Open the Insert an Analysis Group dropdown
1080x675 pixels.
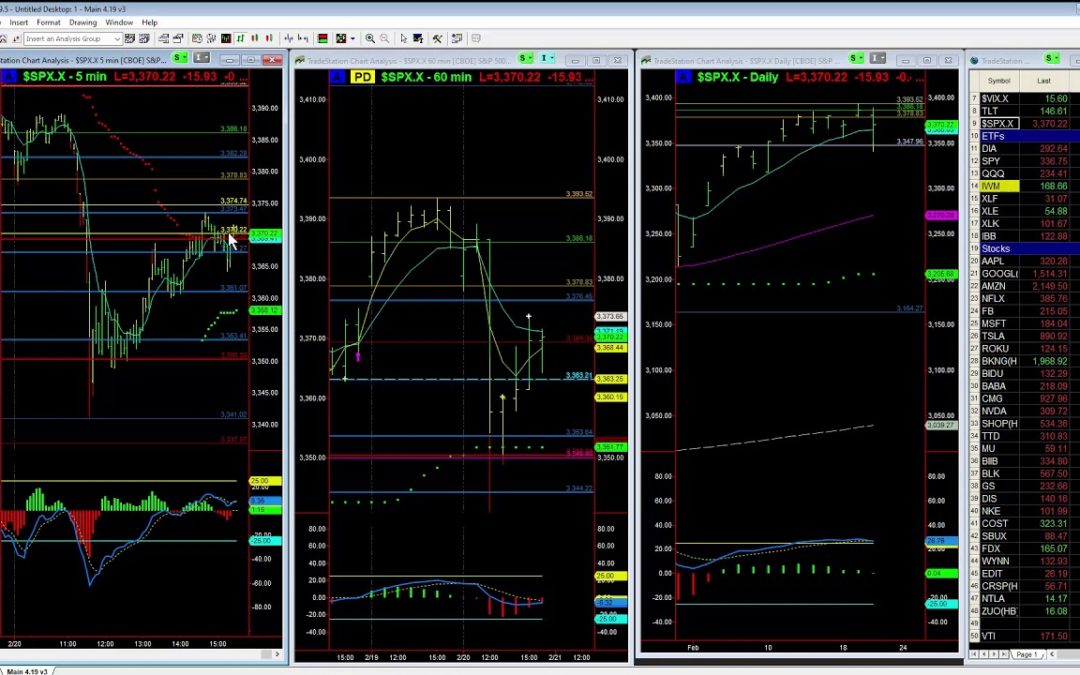pyautogui.click(x=117, y=39)
